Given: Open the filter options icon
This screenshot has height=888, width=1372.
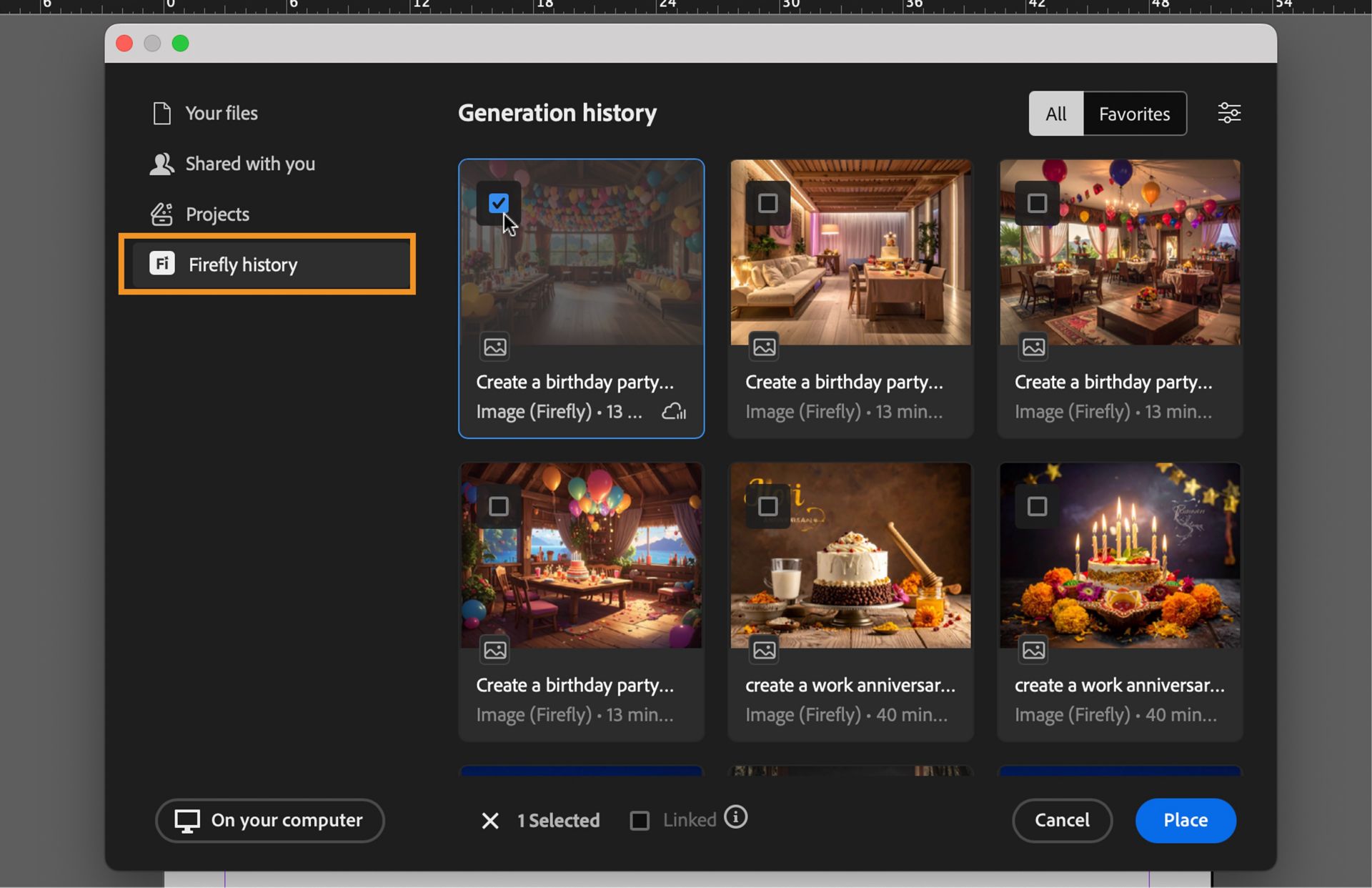Looking at the screenshot, I should point(1228,112).
